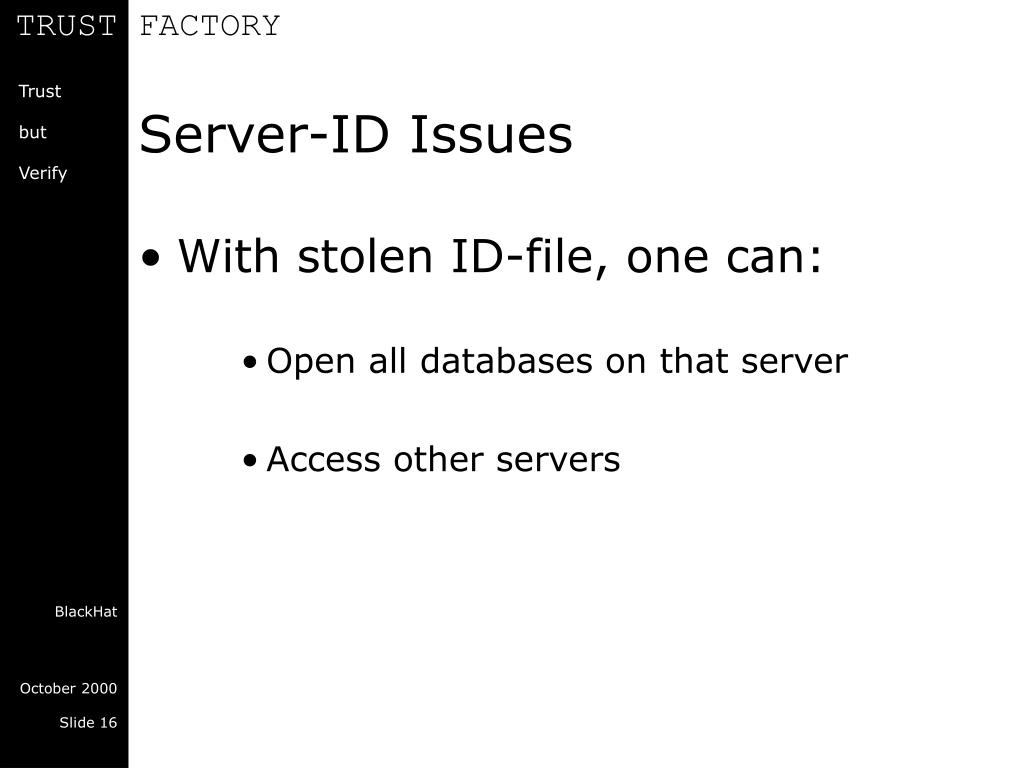The image size is (1024, 768).
Task: Click the main bullet dot before With
Action: (x=151, y=258)
